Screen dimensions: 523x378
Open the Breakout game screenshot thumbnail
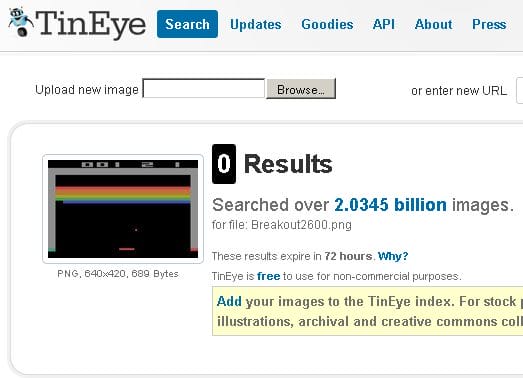click(123, 209)
